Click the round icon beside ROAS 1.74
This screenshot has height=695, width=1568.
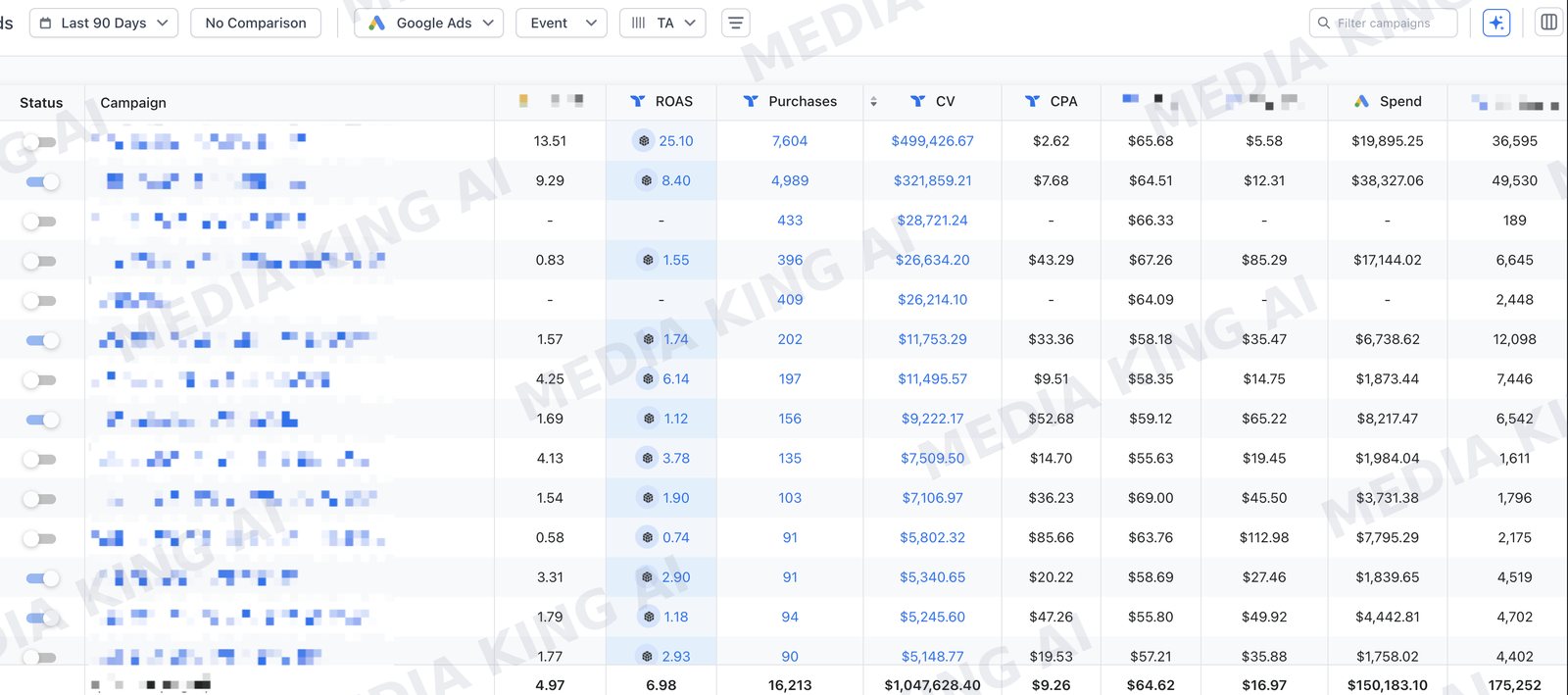[649, 339]
